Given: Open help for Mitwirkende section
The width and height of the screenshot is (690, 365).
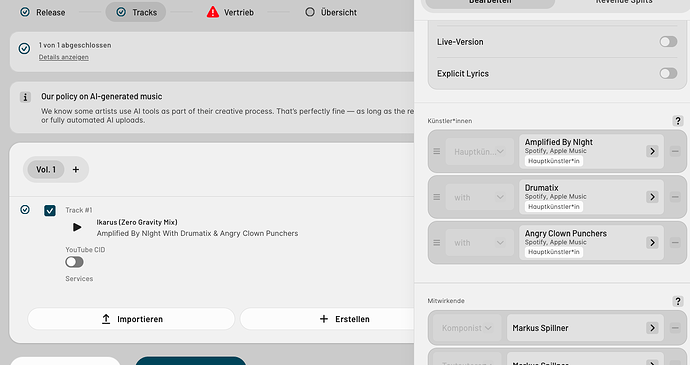Looking at the screenshot, I should click(x=678, y=301).
